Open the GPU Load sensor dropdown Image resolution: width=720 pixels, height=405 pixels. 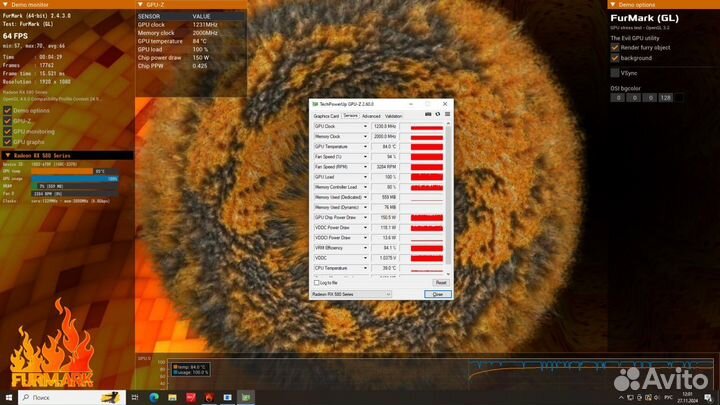coord(365,177)
